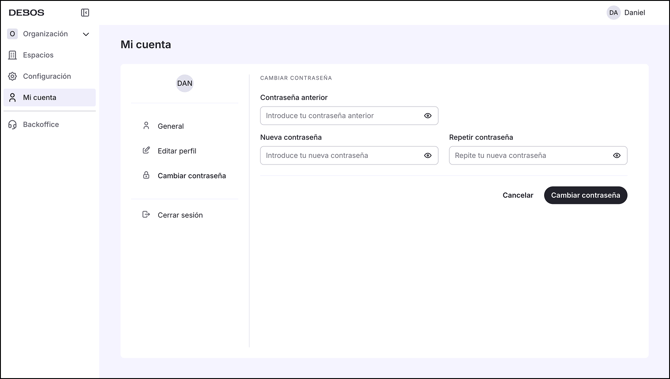Focus the Contraseña anterior input field
Screen dimensions: 670x379
(x=349, y=116)
